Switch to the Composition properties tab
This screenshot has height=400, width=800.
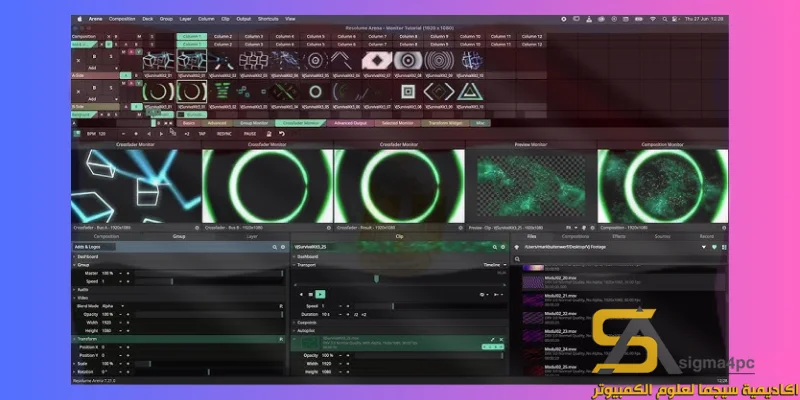[106, 236]
